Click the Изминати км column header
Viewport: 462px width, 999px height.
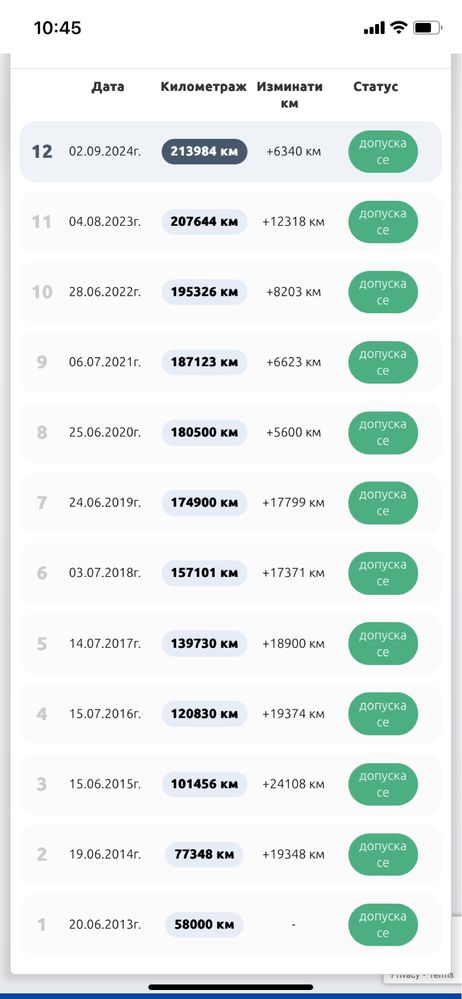pos(289,95)
